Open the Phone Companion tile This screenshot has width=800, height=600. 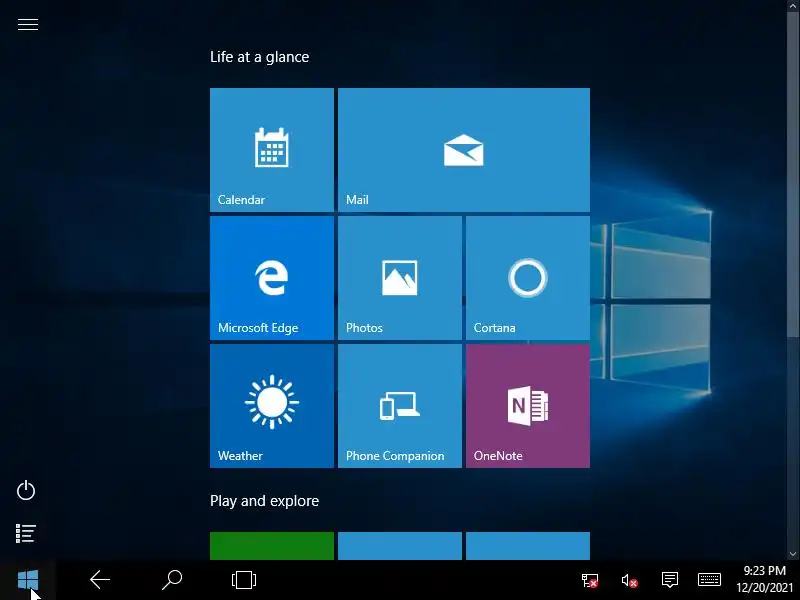click(x=400, y=406)
